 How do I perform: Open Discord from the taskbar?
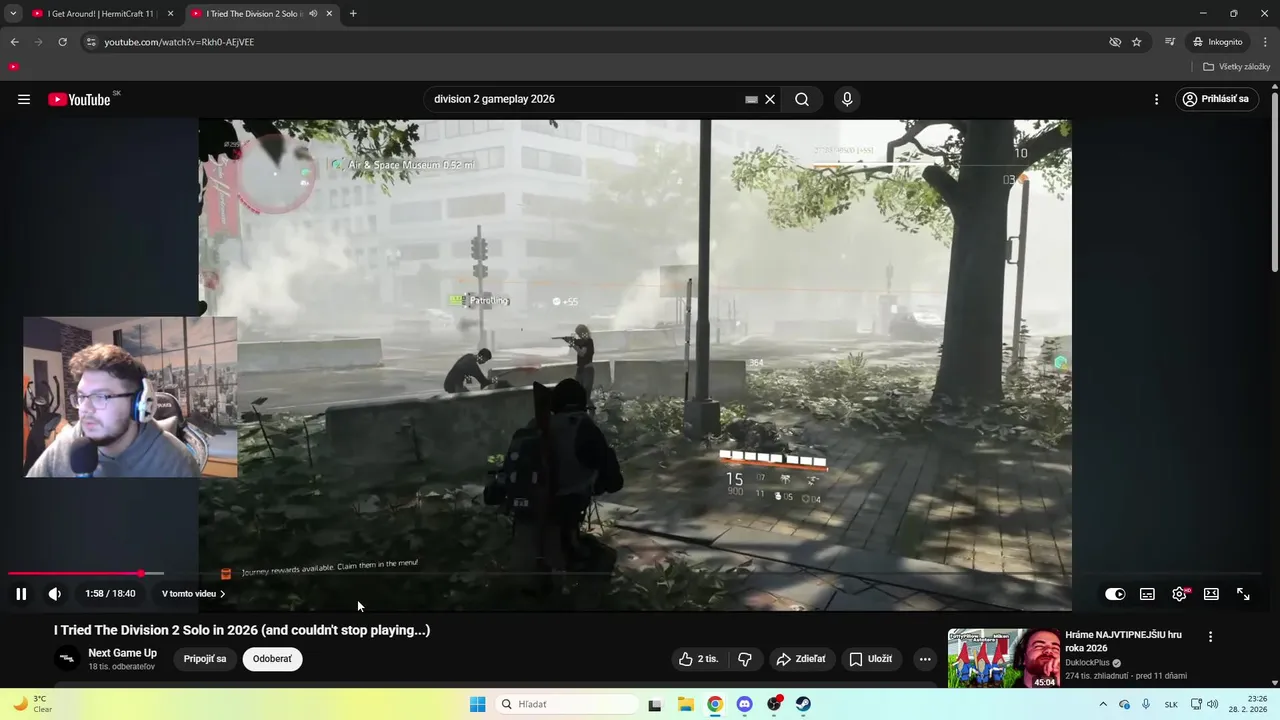[x=744, y=704]
